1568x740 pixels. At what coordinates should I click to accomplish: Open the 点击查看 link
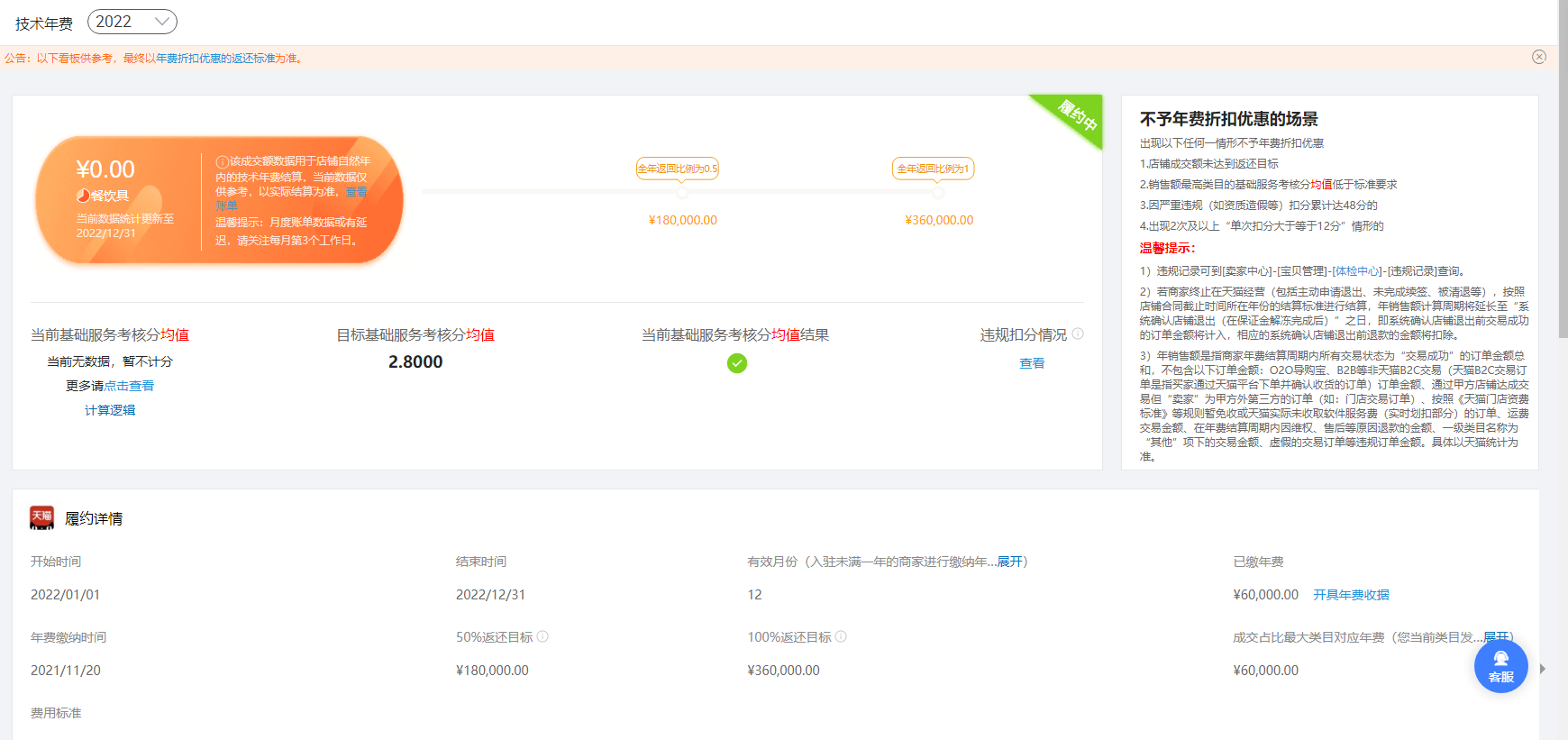pyautogui.click(x=129, y=386)
